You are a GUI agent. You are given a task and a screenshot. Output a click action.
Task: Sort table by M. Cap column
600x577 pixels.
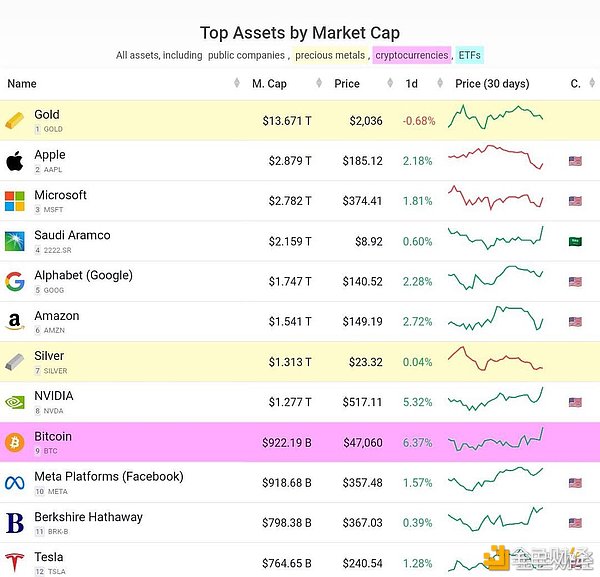coord(270,84)
